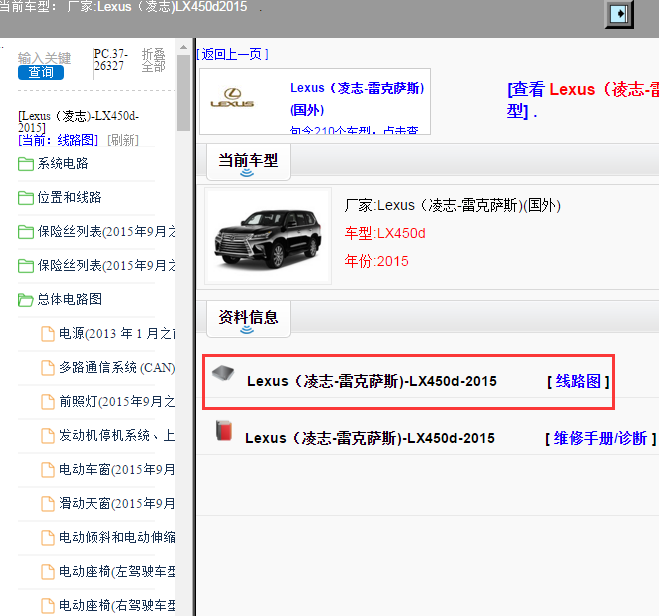This screenshot has width=659, height=616.
Task: Click the 当前：线路图 link in sidebar
Action: (x=58, y=140)
